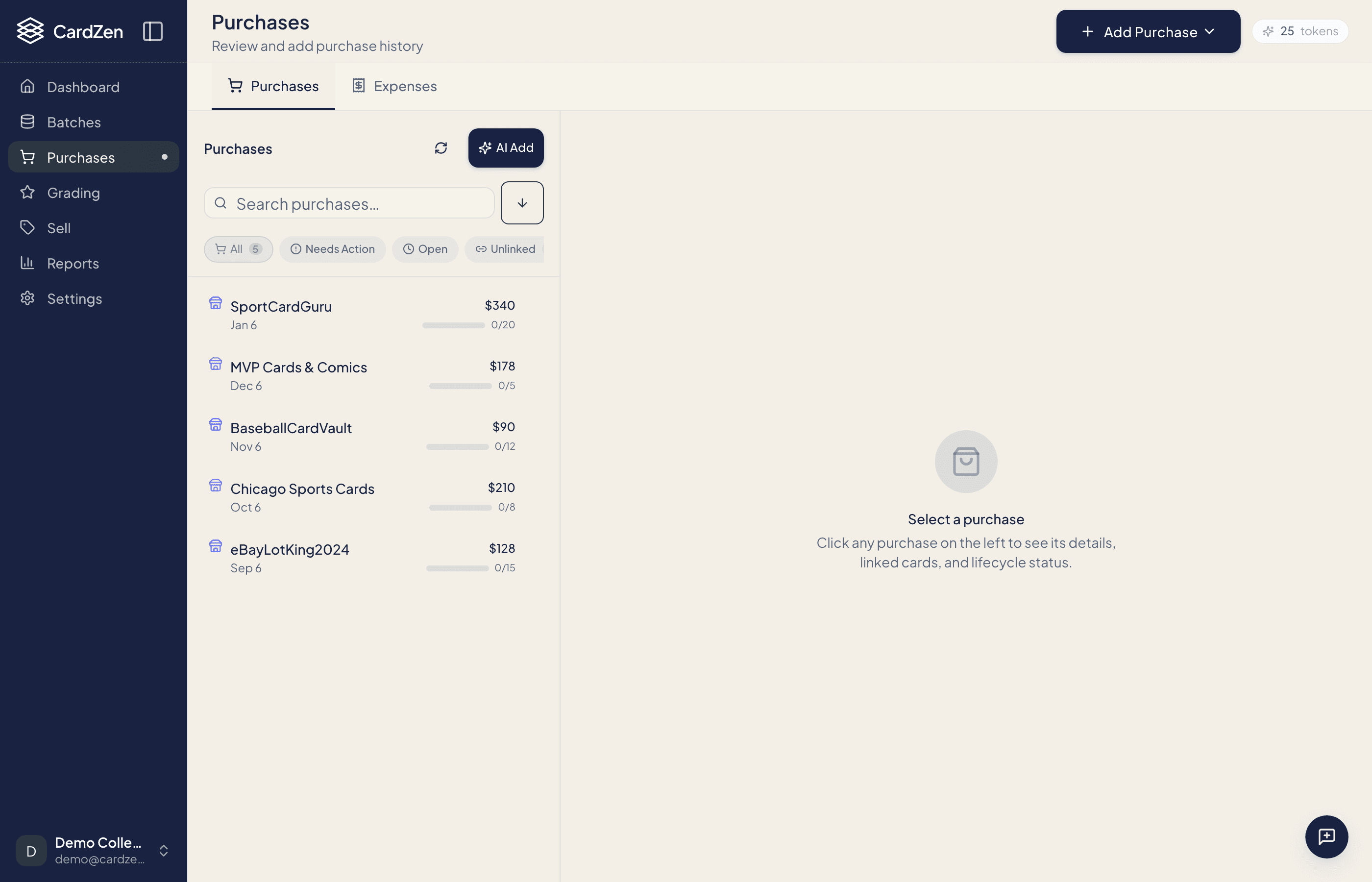
Task: Click the store icon next to SportCardGuru
Action: 216,303
